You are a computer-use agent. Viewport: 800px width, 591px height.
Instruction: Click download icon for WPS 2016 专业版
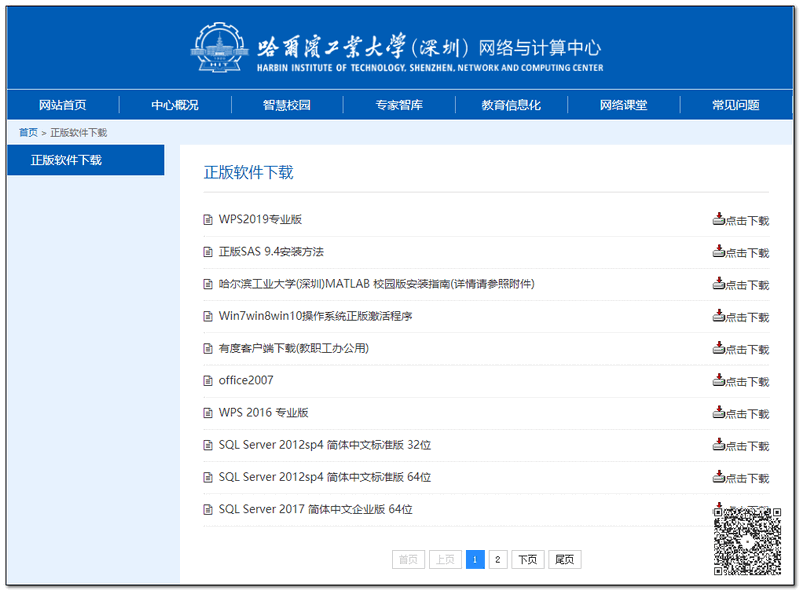click(718, 412)
